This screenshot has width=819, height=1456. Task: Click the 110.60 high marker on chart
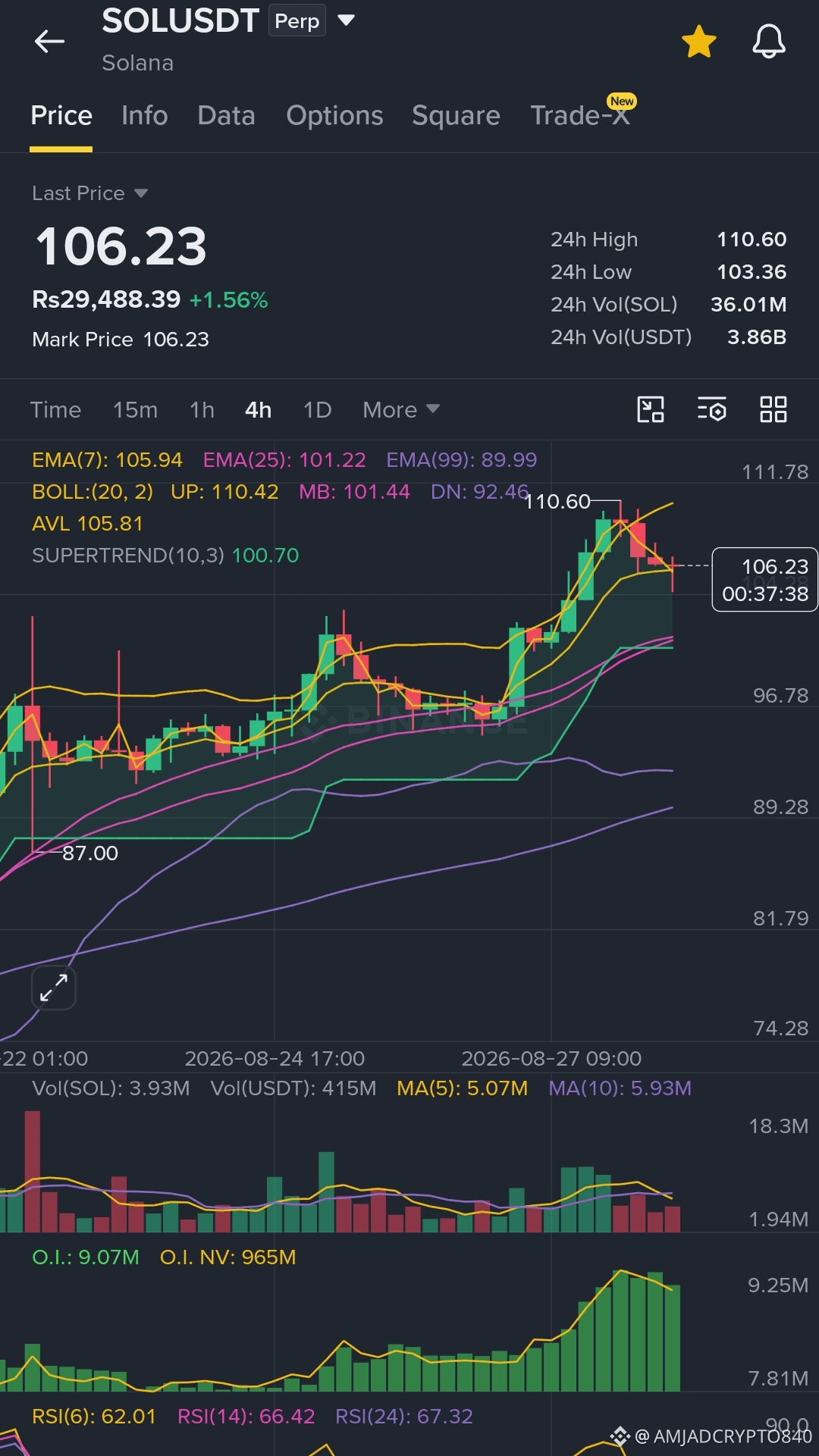pyautogui.click(x=557, y=502)
